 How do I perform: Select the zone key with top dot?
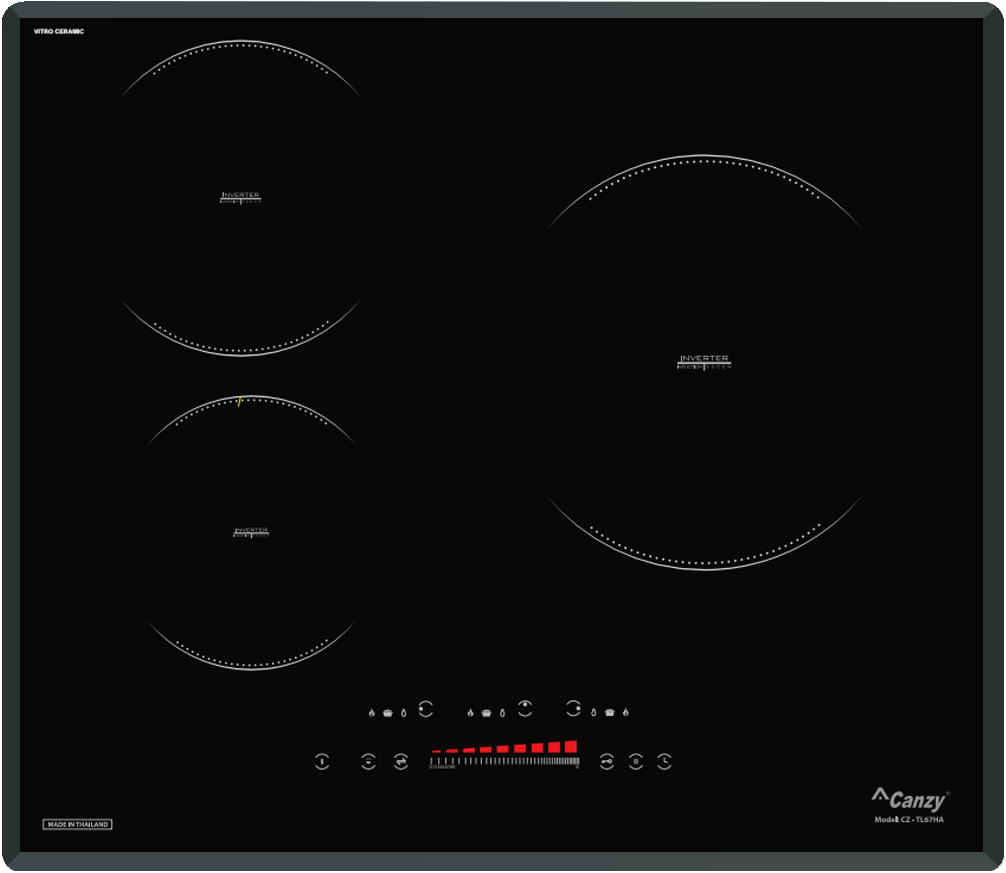[x=525, y=708]
